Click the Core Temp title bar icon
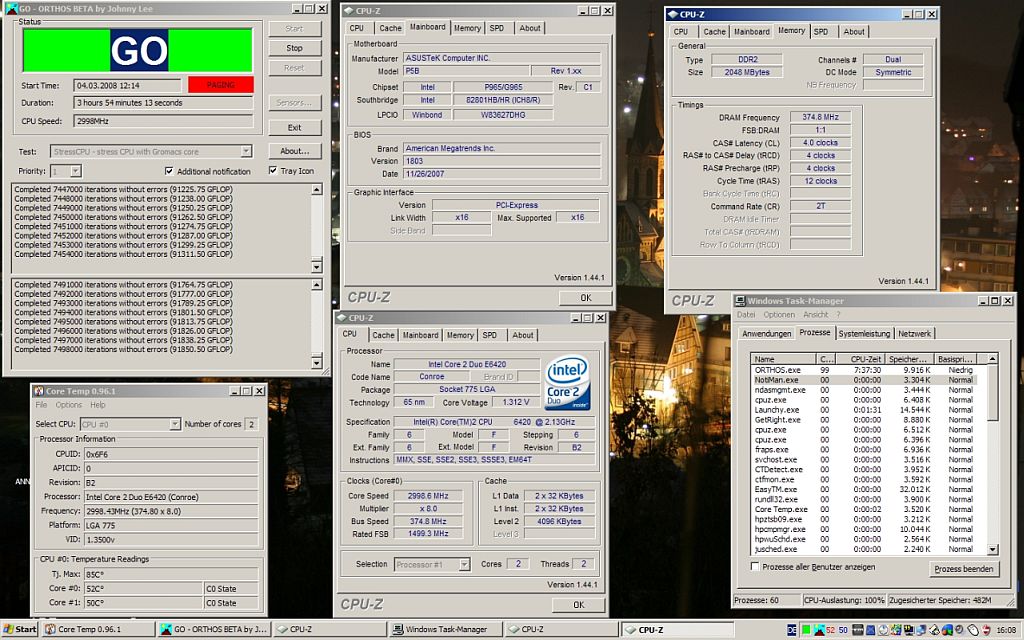The height and width of the screenshot is (640, 1024). click(x=39, y=391)
